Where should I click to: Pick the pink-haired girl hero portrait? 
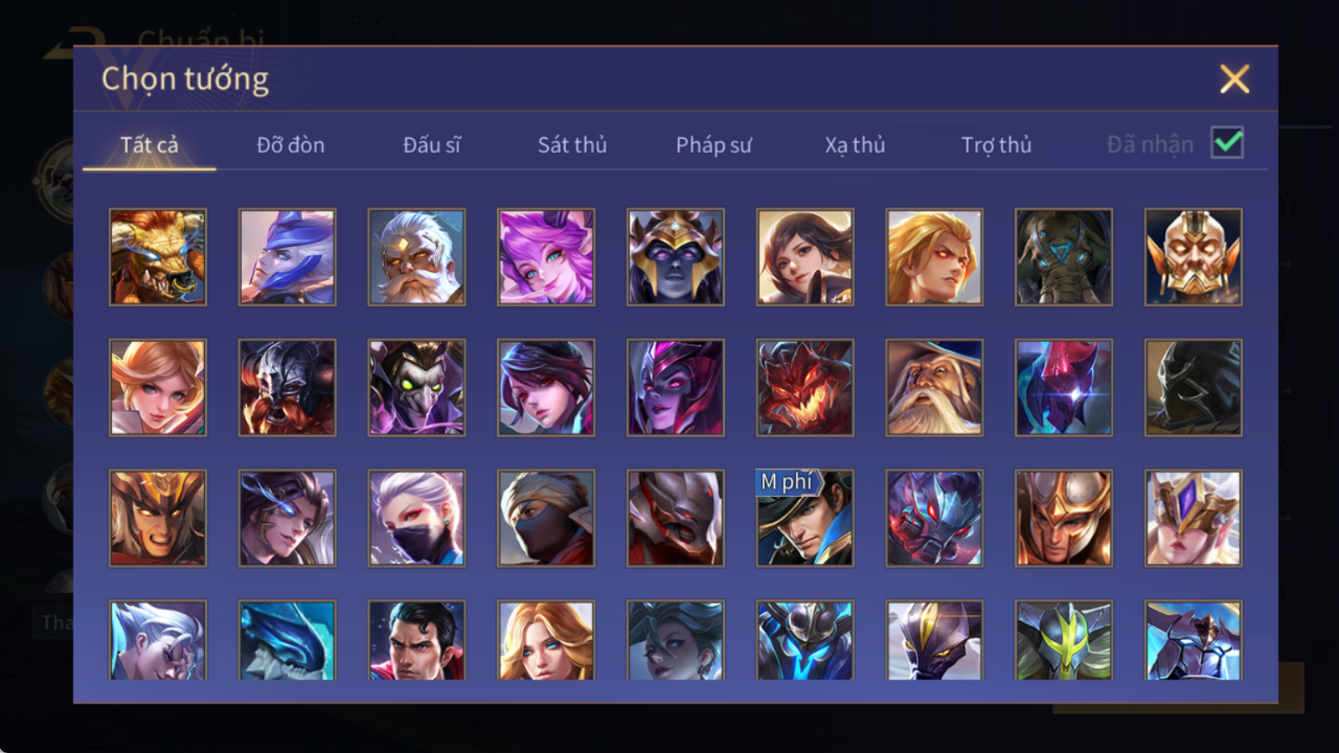[546, 257]
